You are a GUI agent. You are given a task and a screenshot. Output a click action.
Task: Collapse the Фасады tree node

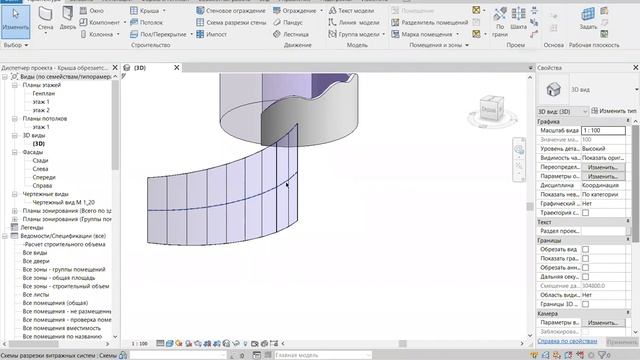click(15, 152)
